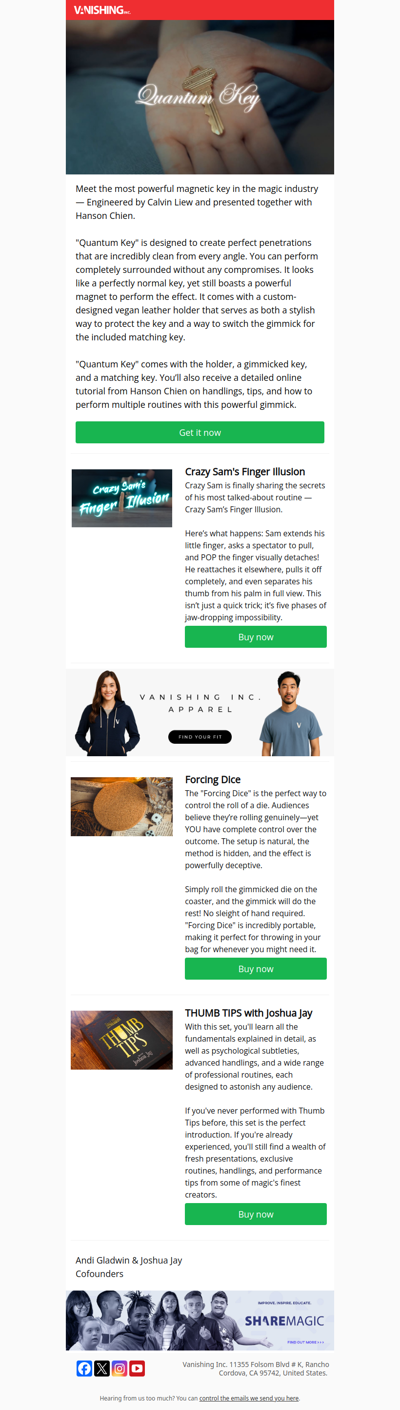Buy now under Forcing Dice
The width and height of the screenshot is (400, 1410).
[256, 969]
